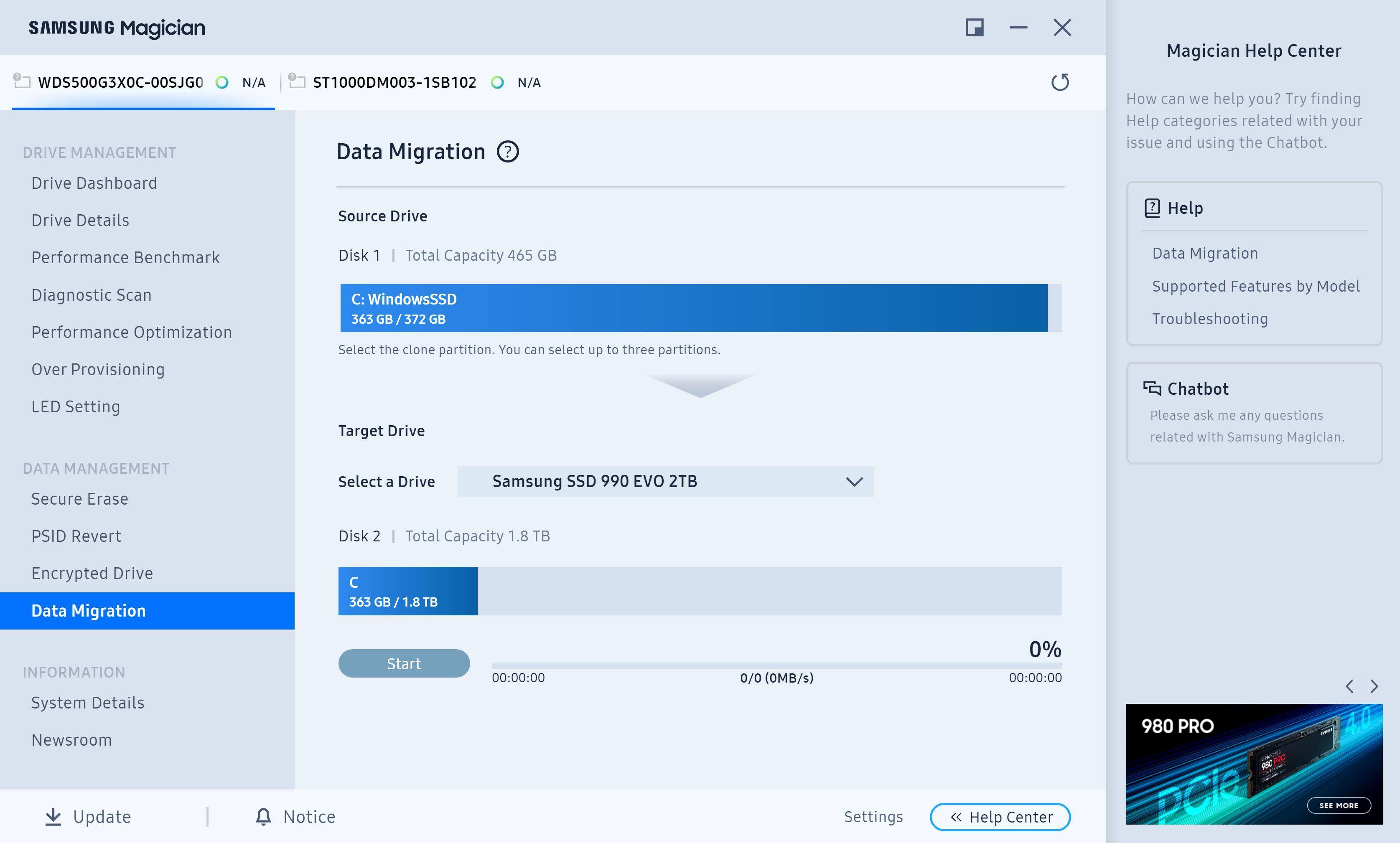The height and width of the screenshot is (843, 1400).
Task: Show the next banner with the right arrow
Action: pyautogui.click(x=1374, y=686)
